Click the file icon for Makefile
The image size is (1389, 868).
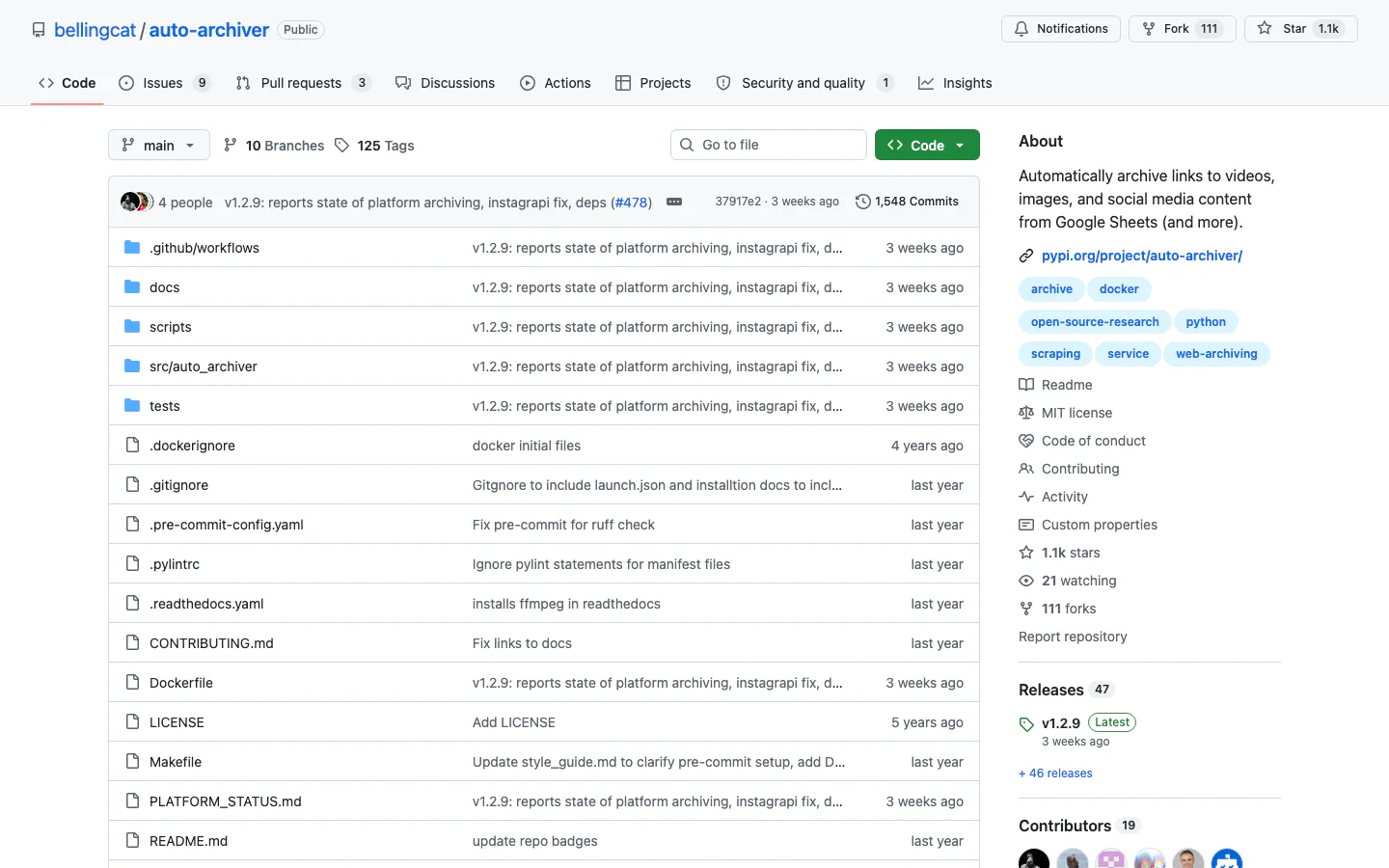pos(132,762)
